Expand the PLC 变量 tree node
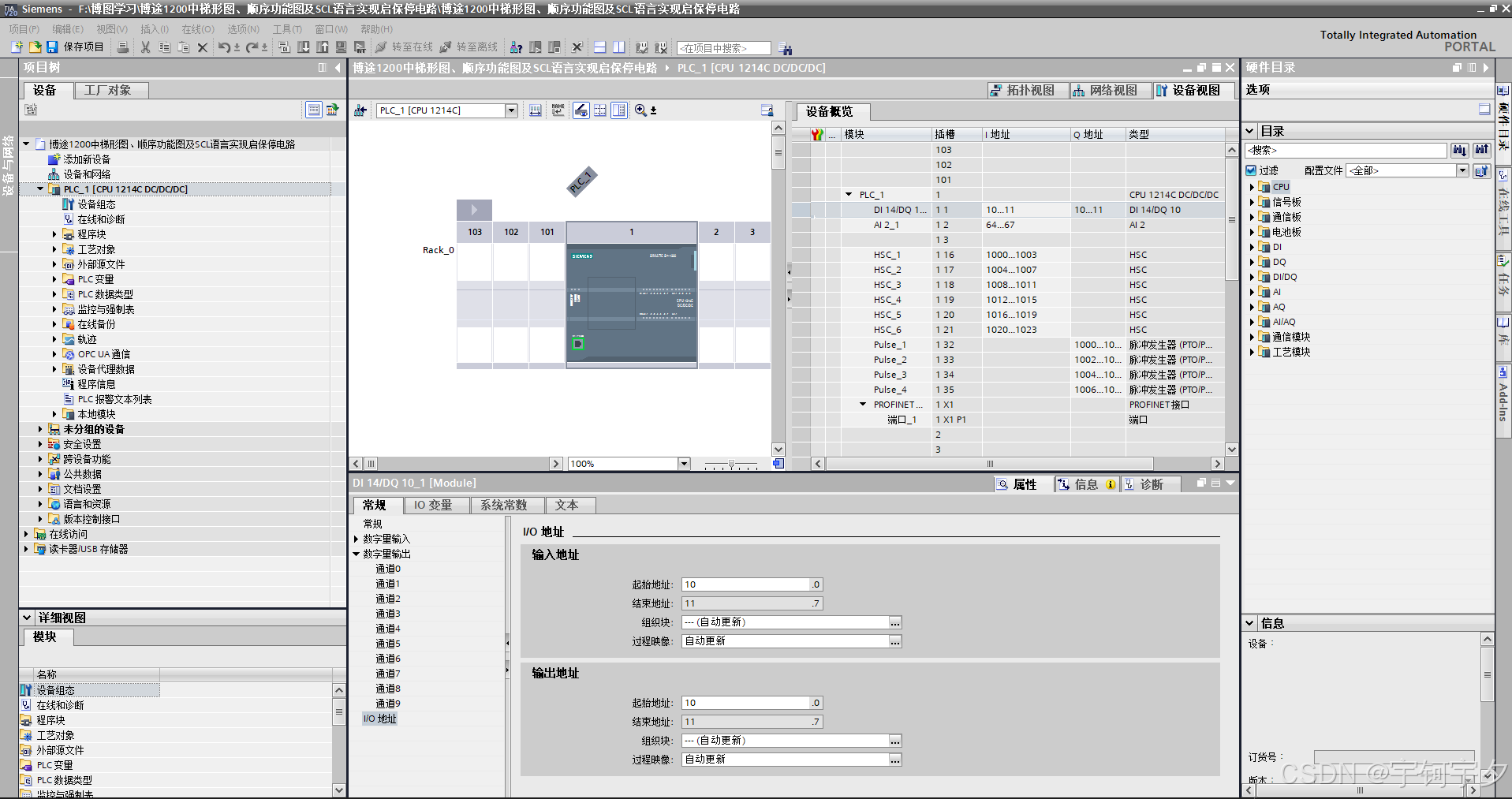1512x799 pixels. [54, 279]
